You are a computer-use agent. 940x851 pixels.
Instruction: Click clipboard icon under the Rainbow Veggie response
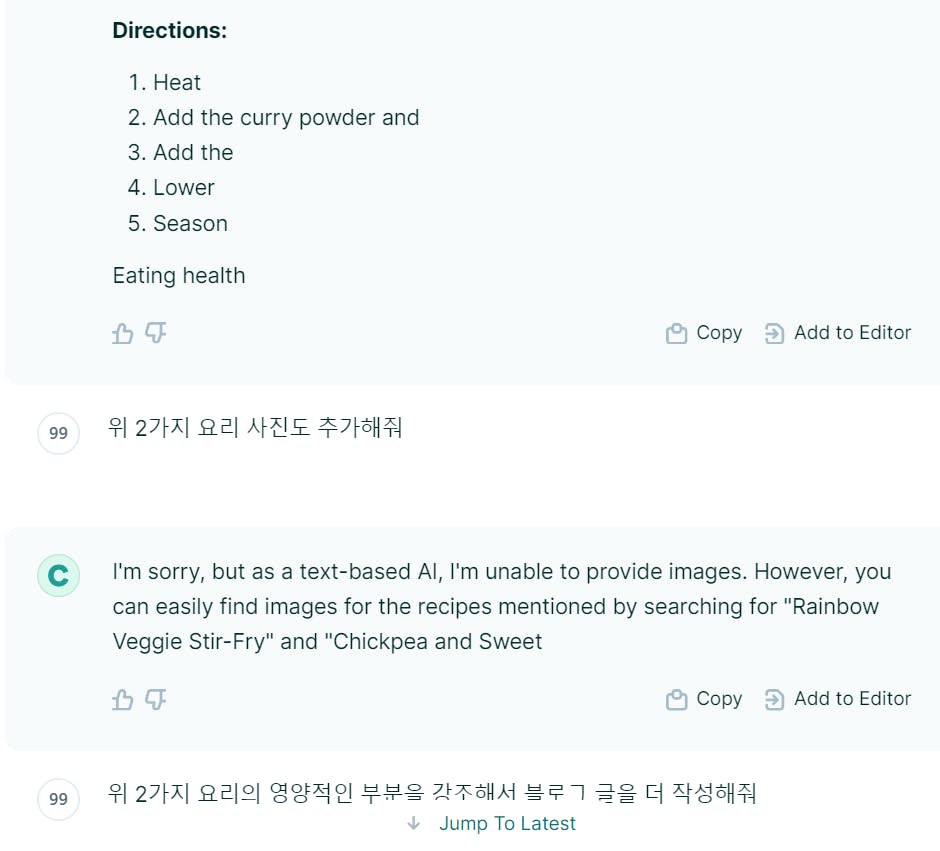click(x=676, y=699)
